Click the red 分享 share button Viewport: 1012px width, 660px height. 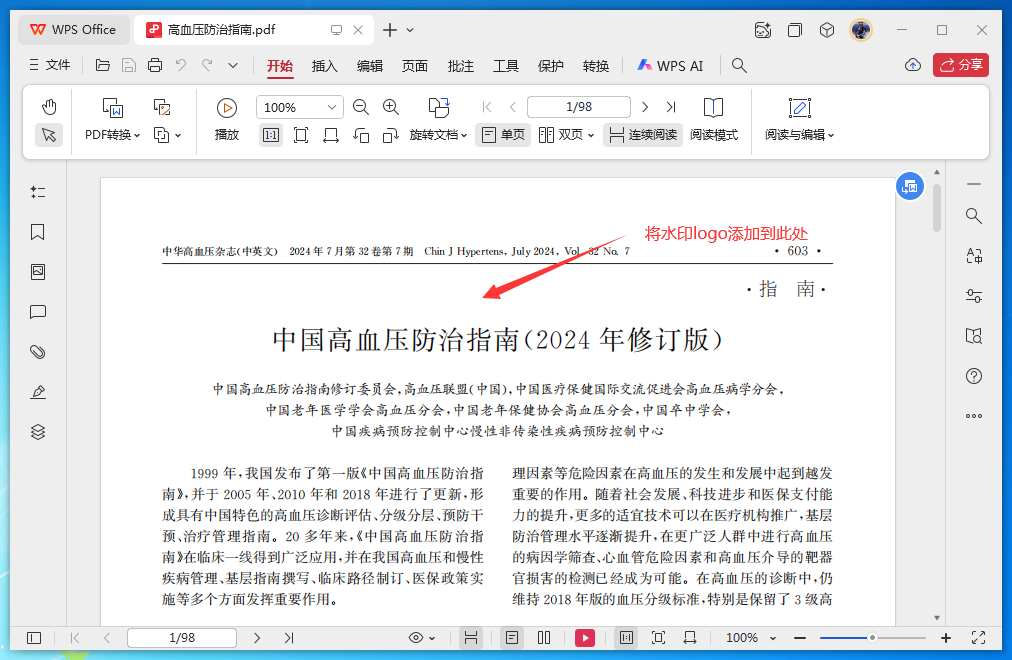[x=960, y=65]
